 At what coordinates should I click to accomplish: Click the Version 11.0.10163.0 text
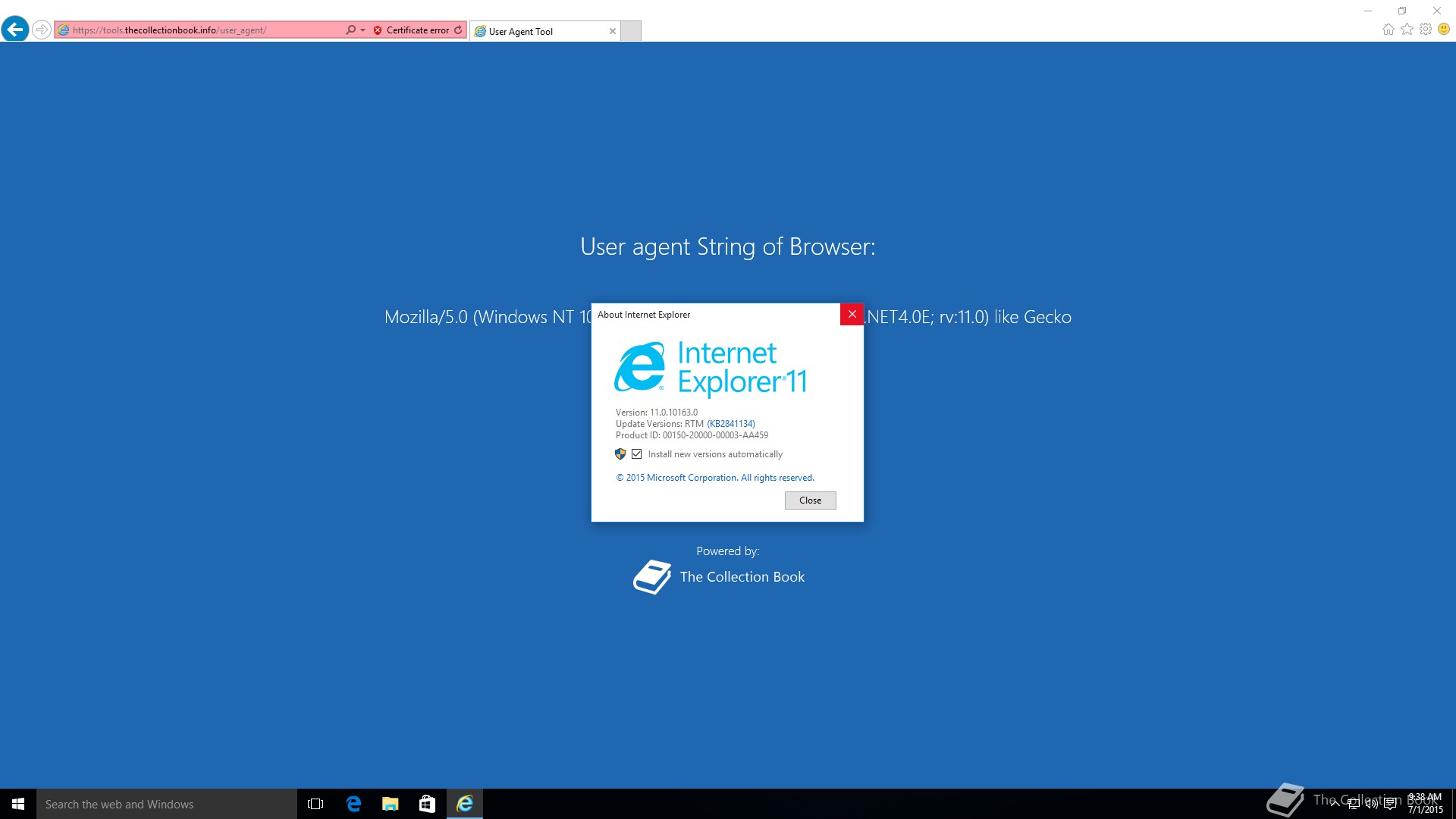point(657,413)
